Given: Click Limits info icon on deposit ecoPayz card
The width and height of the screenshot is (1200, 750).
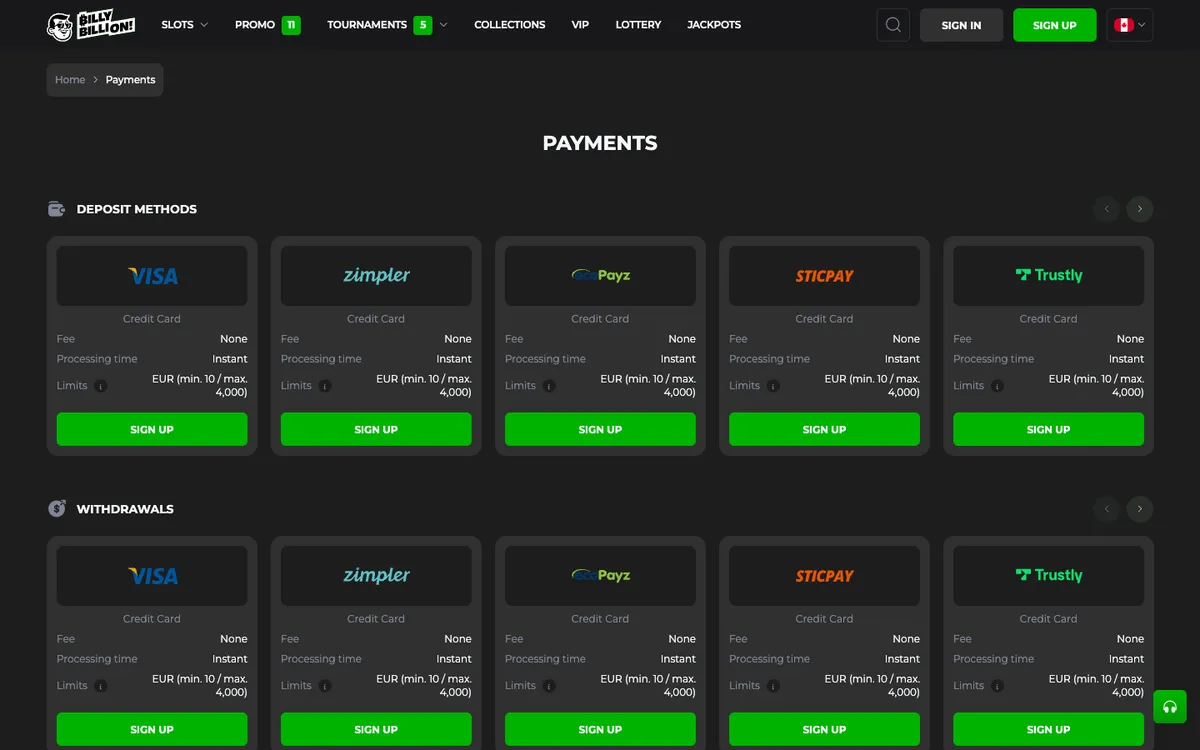Looking at the screenshot, I should point(549,386).
